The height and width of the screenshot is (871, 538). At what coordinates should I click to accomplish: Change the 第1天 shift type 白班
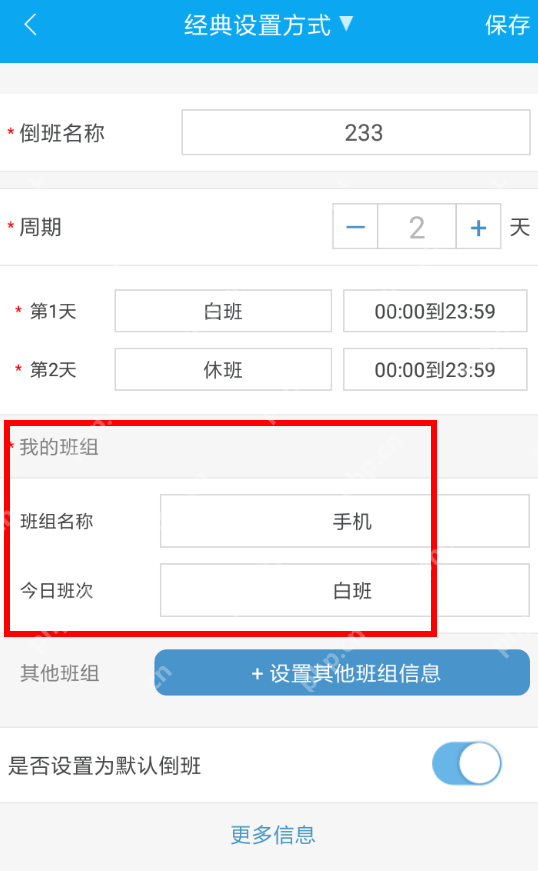click(x=223, y=311)
